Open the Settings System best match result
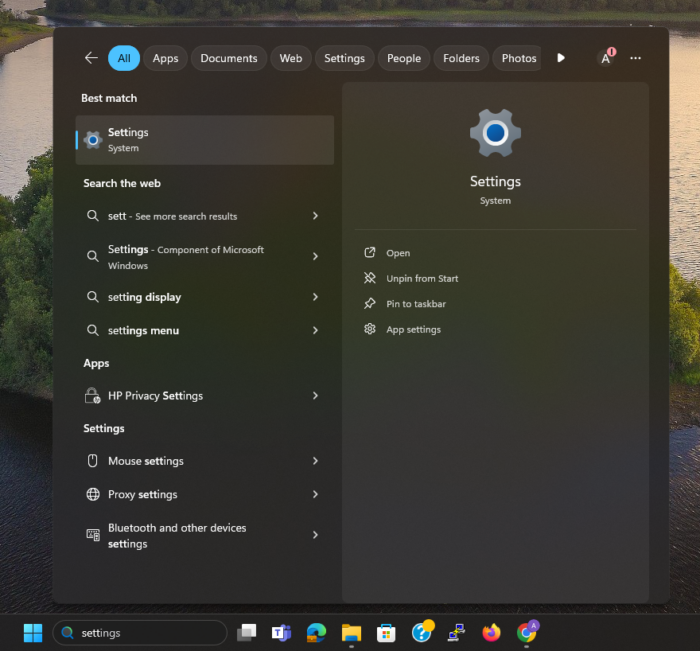Screen dimensions: 700x651 [204, 140]
